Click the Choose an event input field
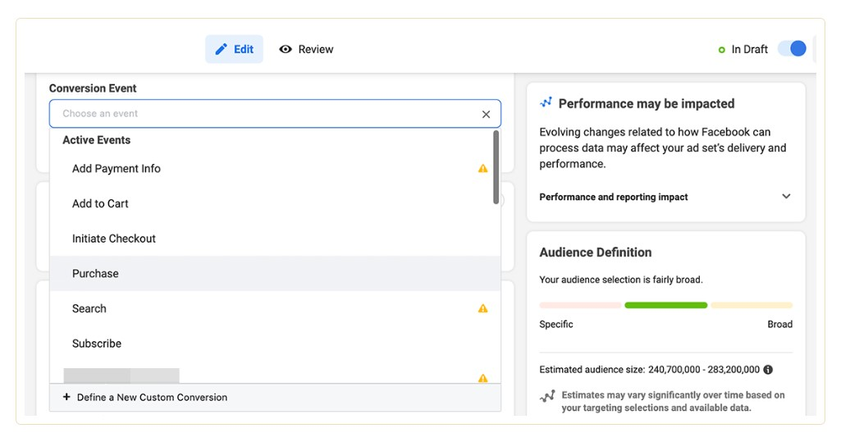 point(265,114)
